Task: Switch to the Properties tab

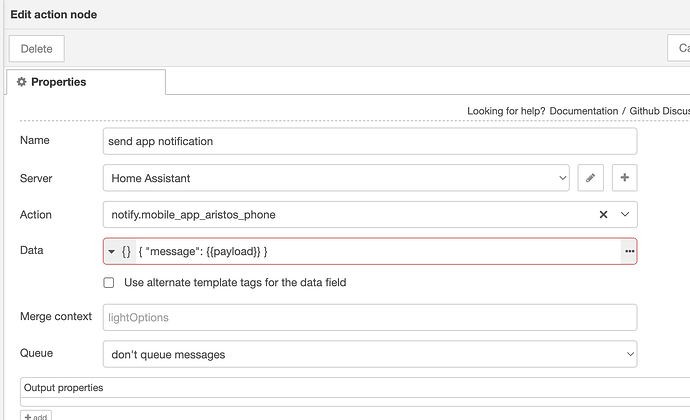Action: click(x=57, y=82)
